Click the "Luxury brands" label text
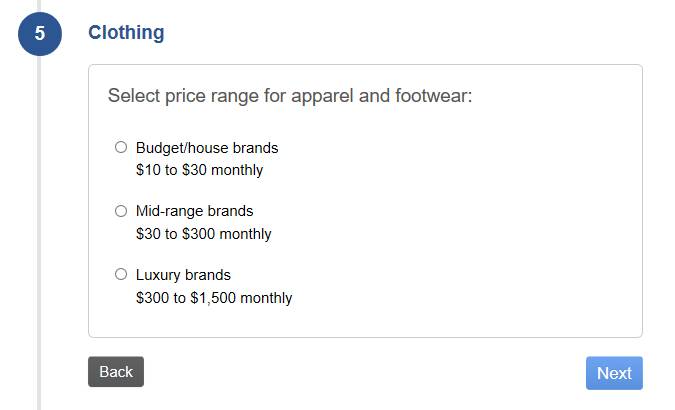This screenshot has height=410, width=675. pyautogui.click(x=183, y=275)
